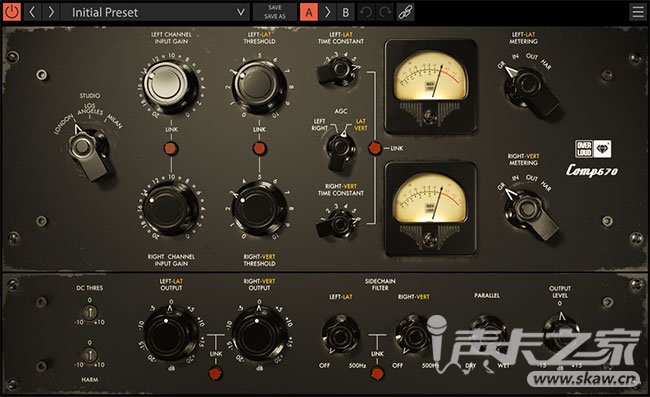Click the 'MILAN' studio label
Image resolution: width=650 pixels, height=397 pixels.
[x=114, y=121]
